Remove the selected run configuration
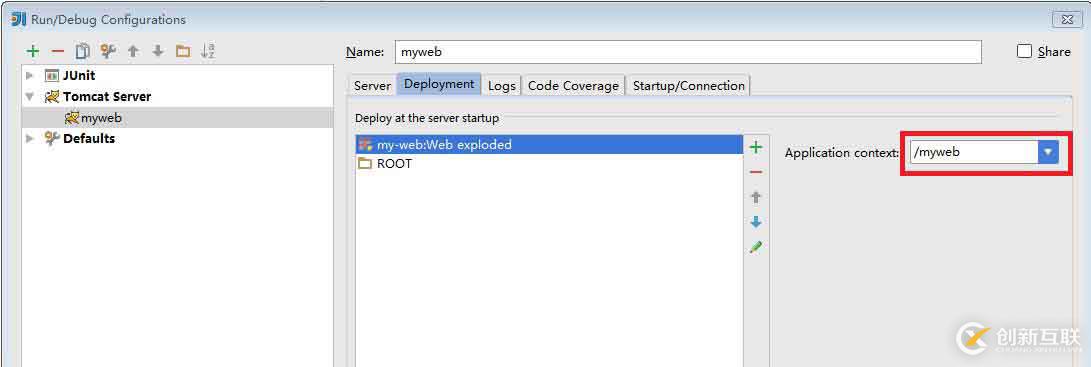 click(58, 52)
